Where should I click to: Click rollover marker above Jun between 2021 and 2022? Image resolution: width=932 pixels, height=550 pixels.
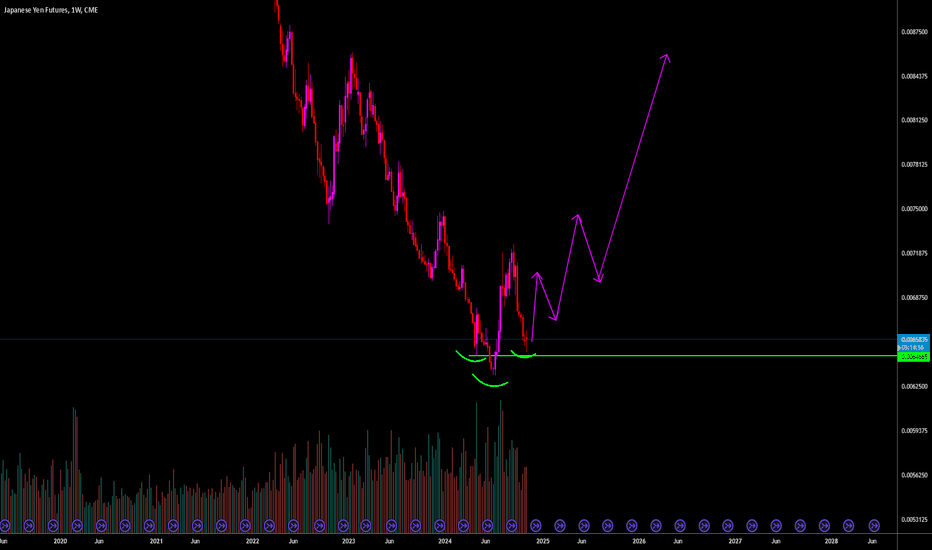click(x=197, y=526)
